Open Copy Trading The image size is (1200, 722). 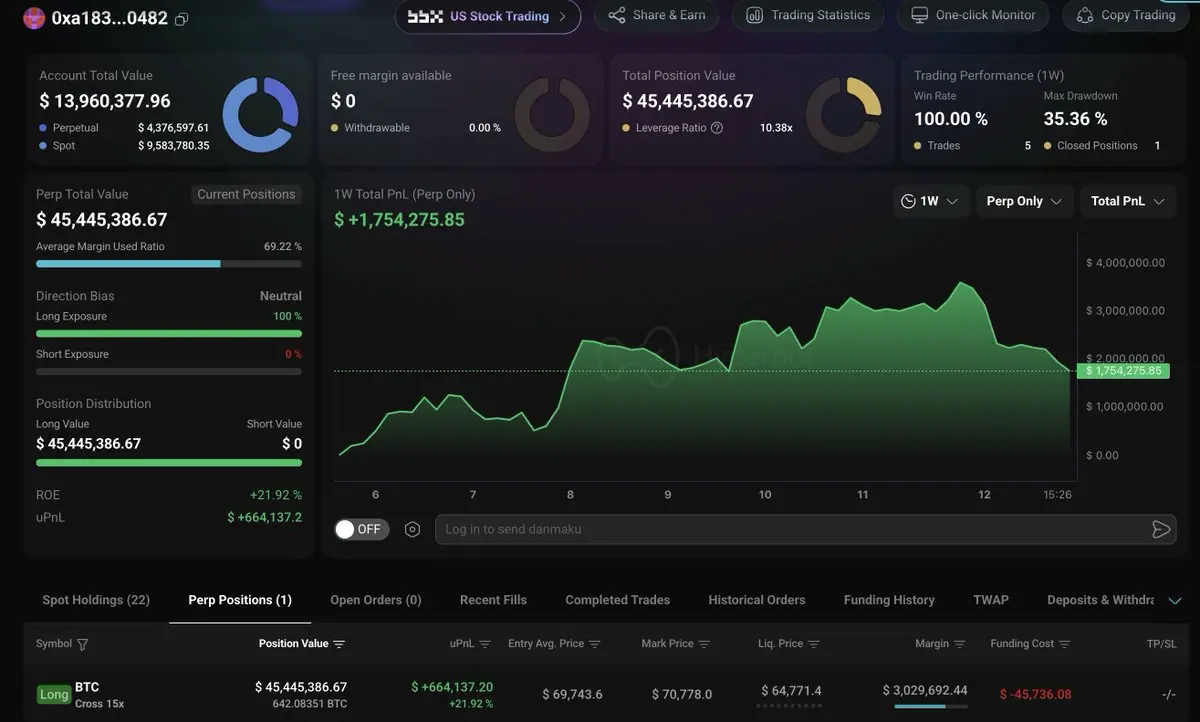(1126, 15)
